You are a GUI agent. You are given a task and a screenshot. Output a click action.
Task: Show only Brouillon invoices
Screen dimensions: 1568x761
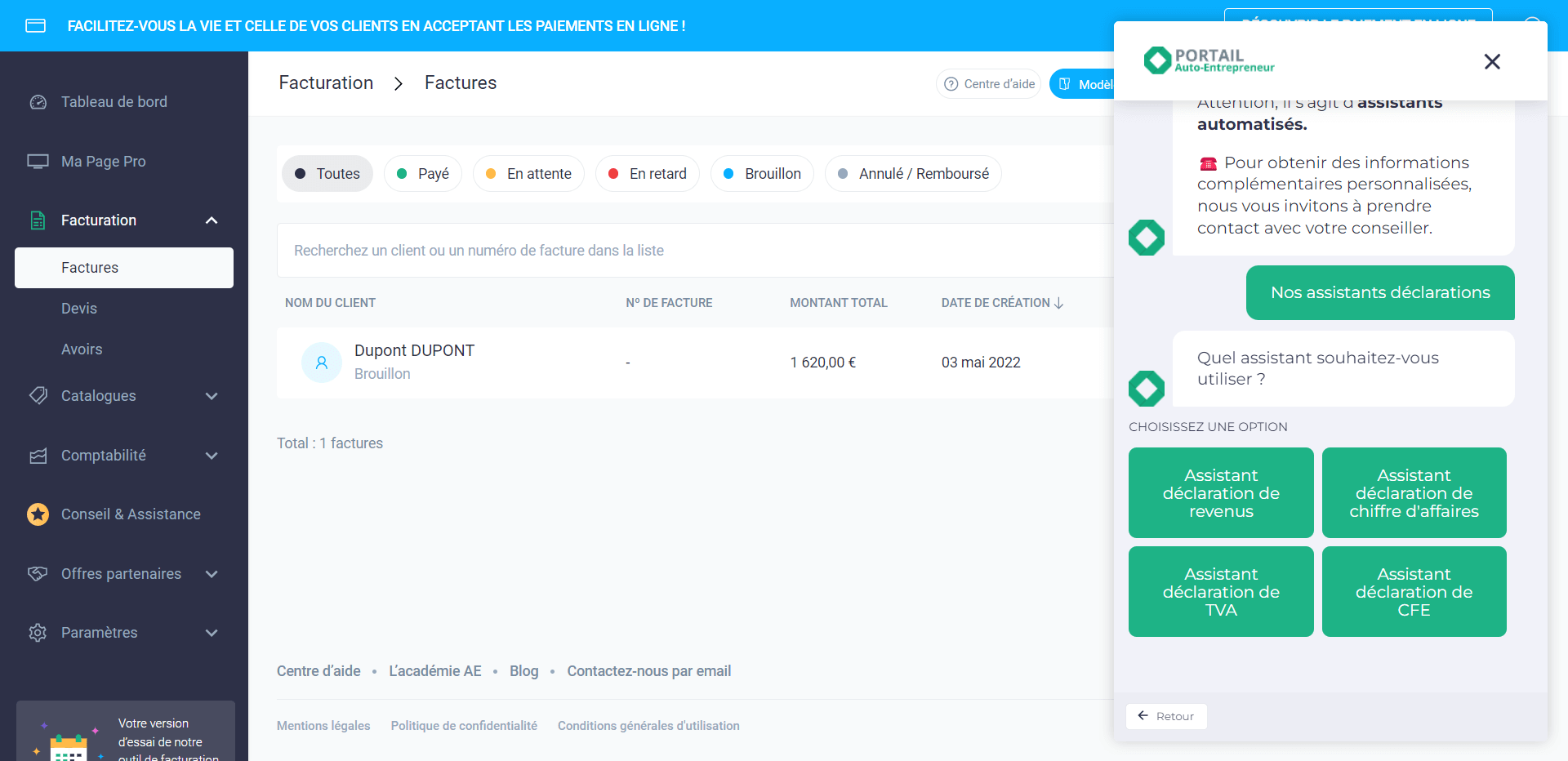coord(763,174)
